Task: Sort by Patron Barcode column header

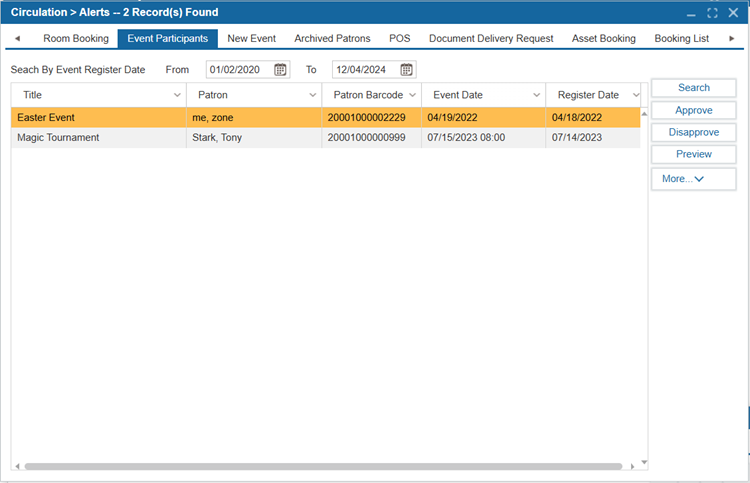Action: [x=368, y=95]
